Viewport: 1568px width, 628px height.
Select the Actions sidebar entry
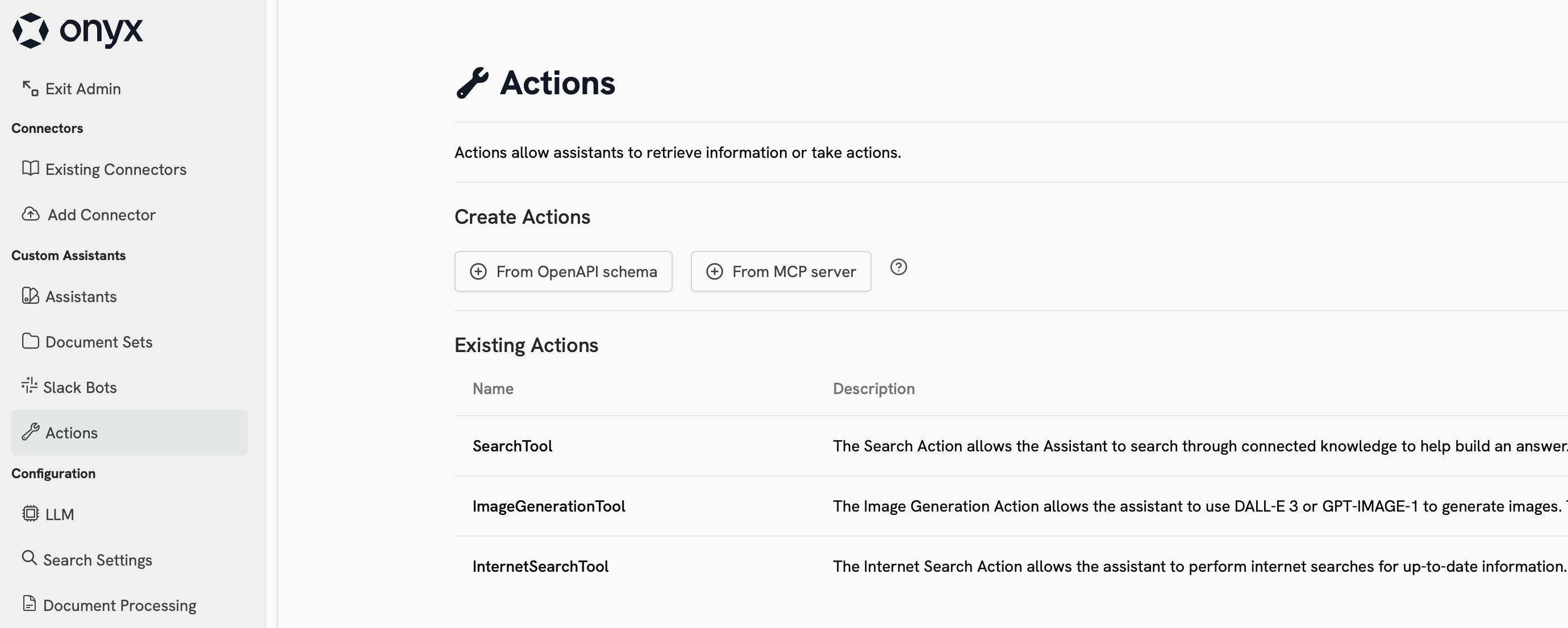coord(71,432)
